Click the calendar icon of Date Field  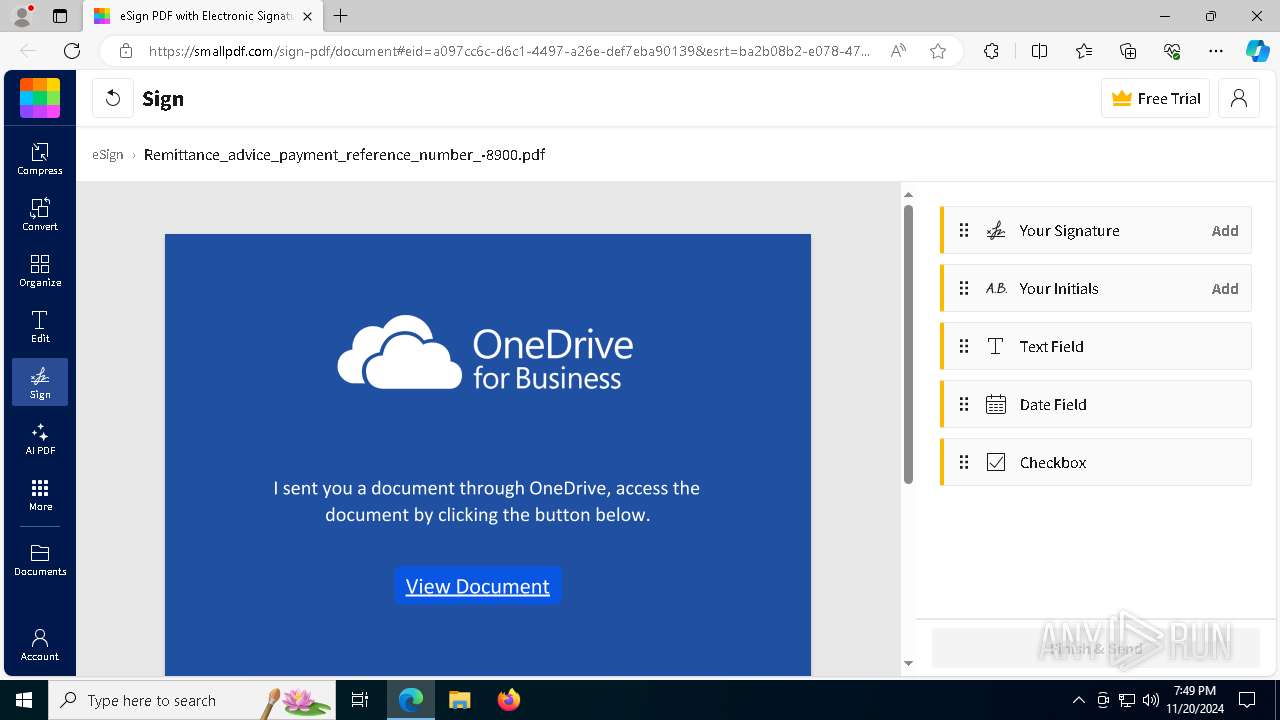click(996, 405)
